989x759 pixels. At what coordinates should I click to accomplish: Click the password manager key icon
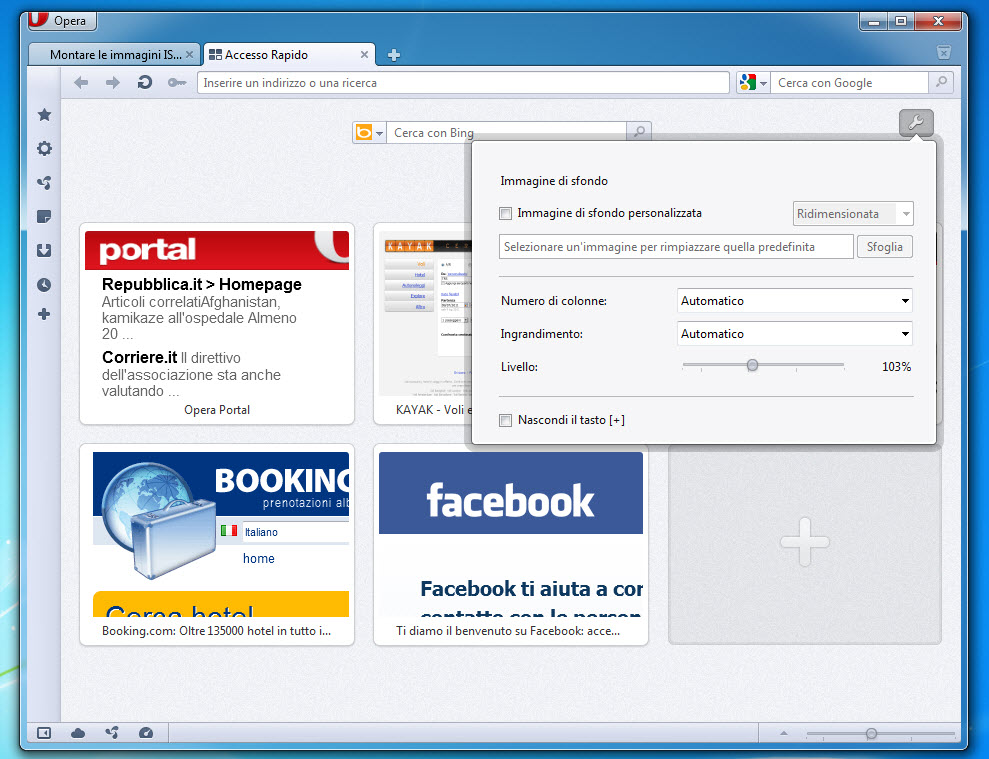(x=177, y=83)
